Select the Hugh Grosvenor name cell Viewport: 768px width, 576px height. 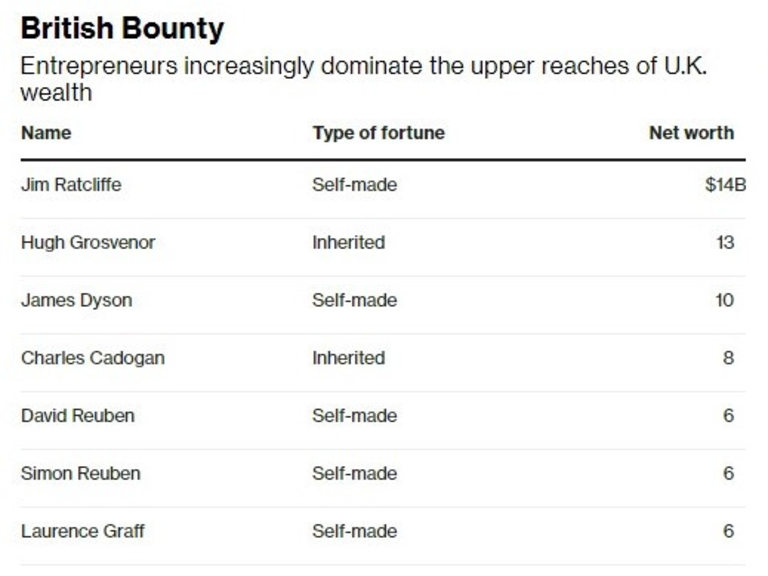(88, 243)
